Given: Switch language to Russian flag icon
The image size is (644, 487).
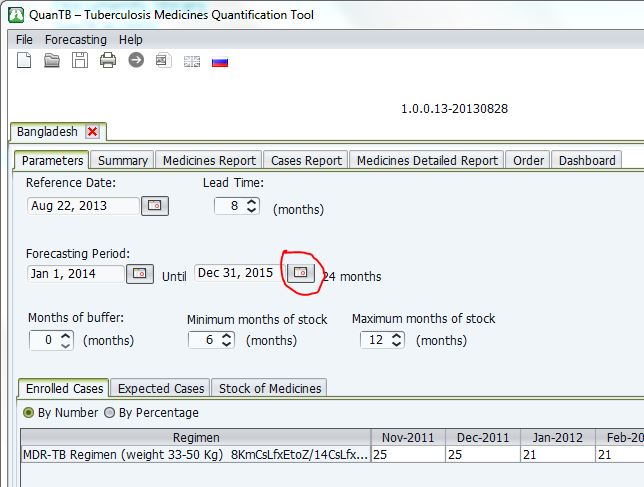Looking at the screenshot, I should tap(220, 62).
